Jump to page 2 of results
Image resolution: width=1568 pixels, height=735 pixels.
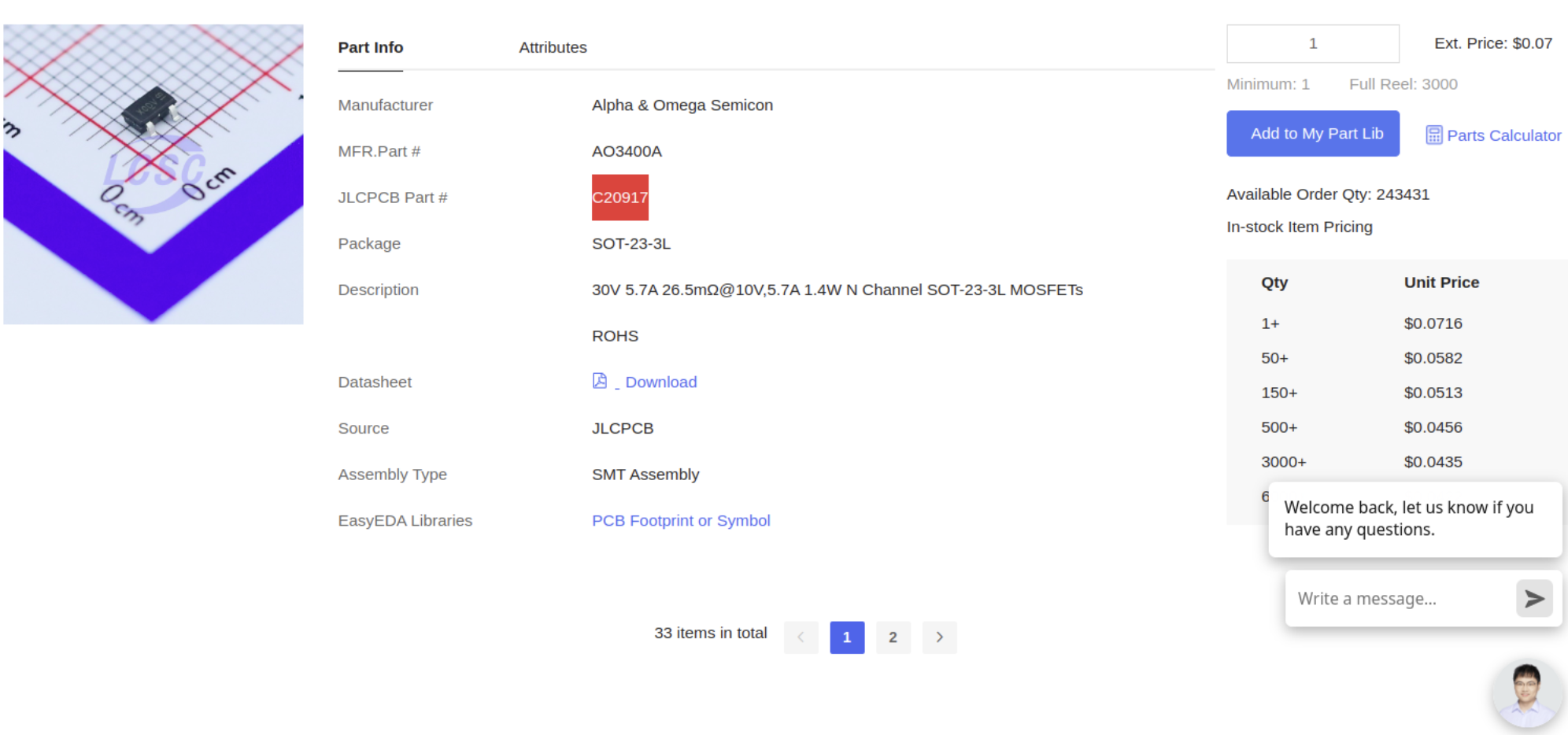tap(893, 637)
